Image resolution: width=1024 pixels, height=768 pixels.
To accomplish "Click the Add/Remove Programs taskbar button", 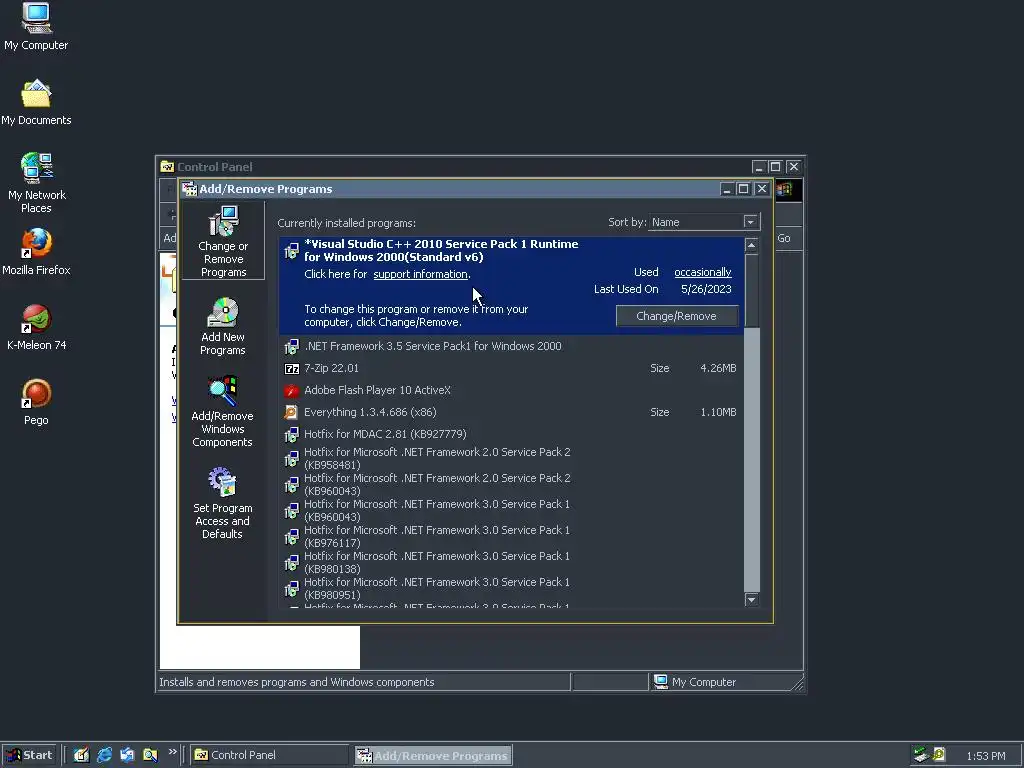I will coord(433,755).
